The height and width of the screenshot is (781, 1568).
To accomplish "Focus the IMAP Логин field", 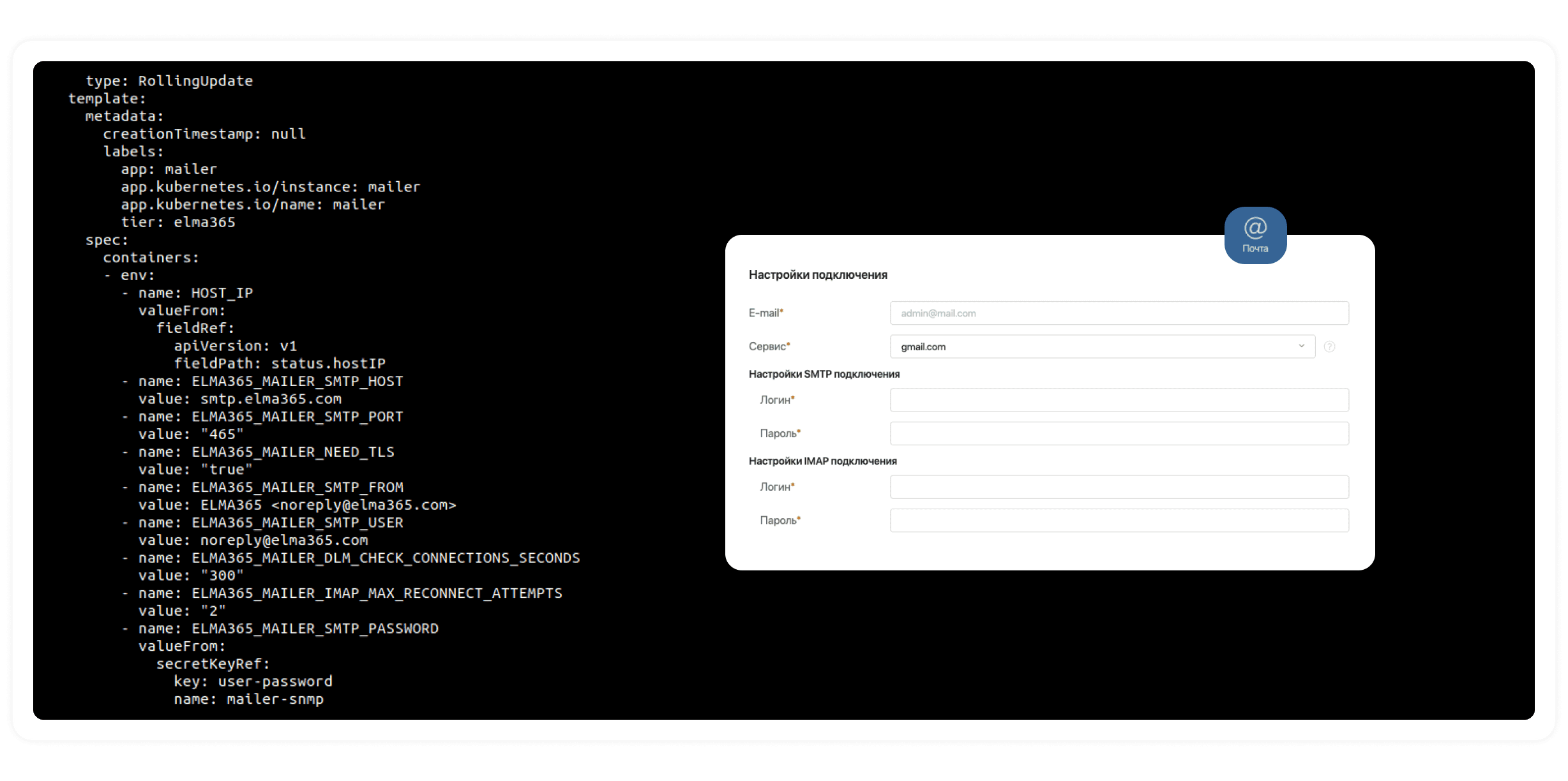I will pos(1119,487).
